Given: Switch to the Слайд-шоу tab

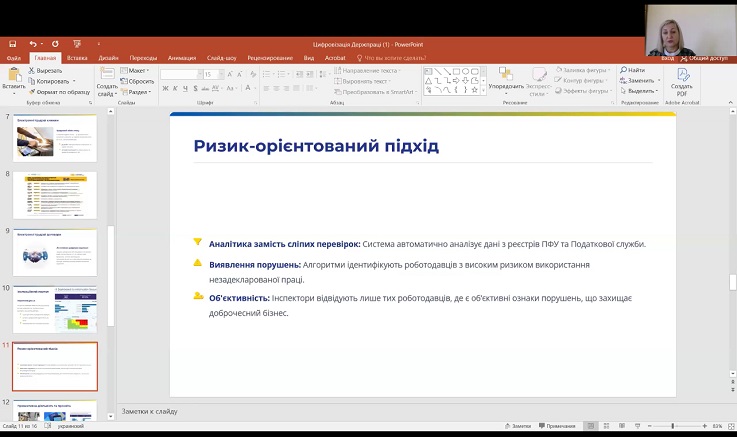Looking at the screenshot, I should point(221,58).
